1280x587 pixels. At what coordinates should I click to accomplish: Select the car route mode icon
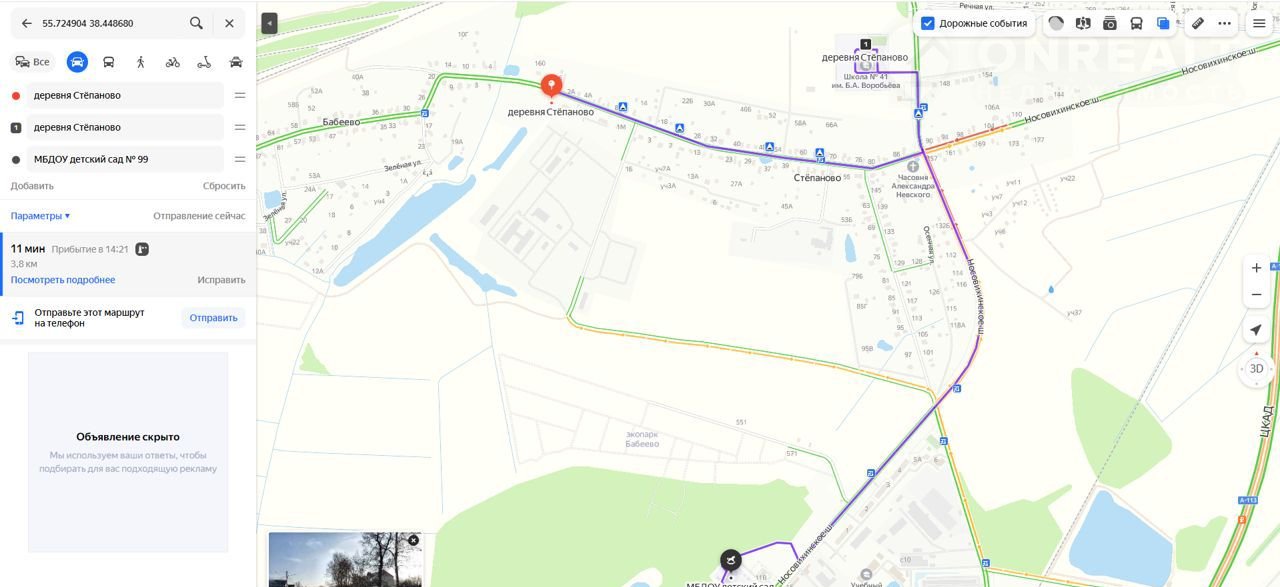[77, 62]
